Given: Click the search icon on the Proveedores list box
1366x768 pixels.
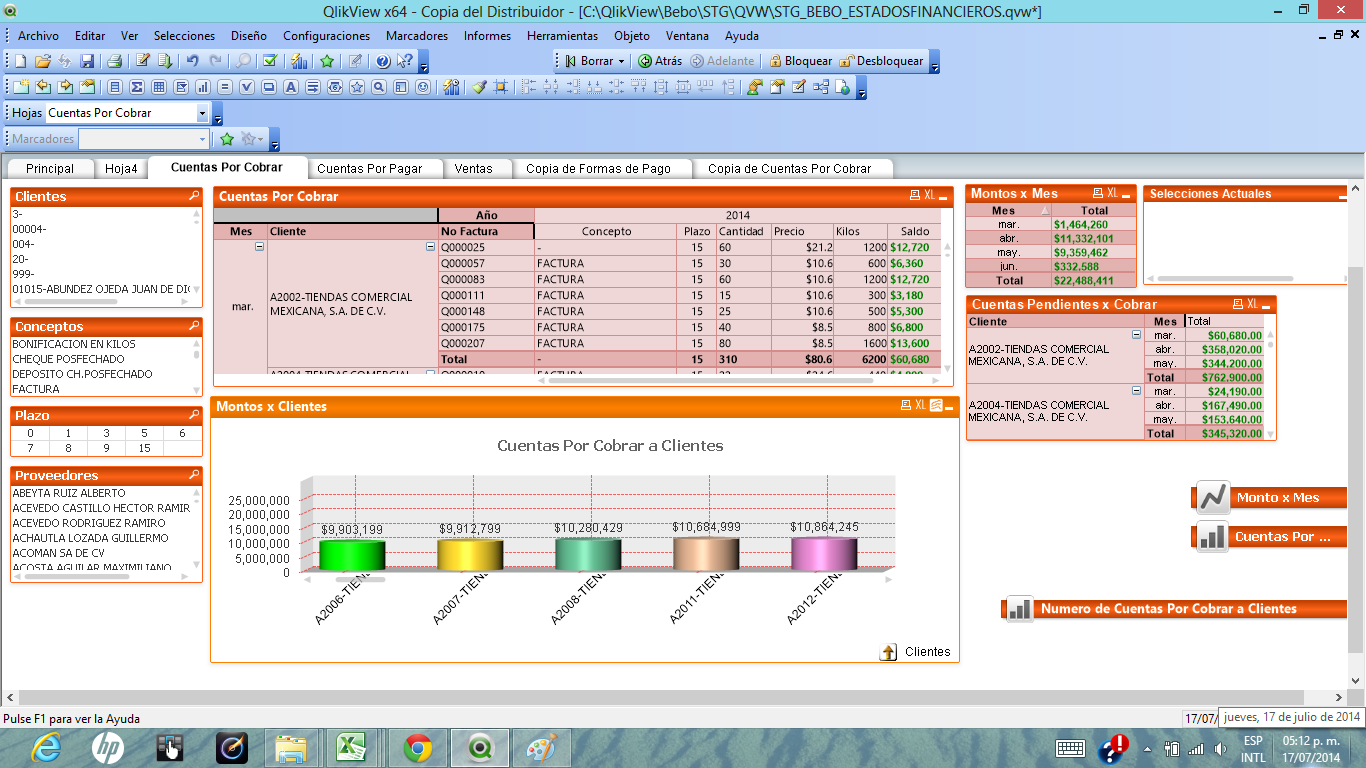Looking at the screenshot, I should [194, 475].
